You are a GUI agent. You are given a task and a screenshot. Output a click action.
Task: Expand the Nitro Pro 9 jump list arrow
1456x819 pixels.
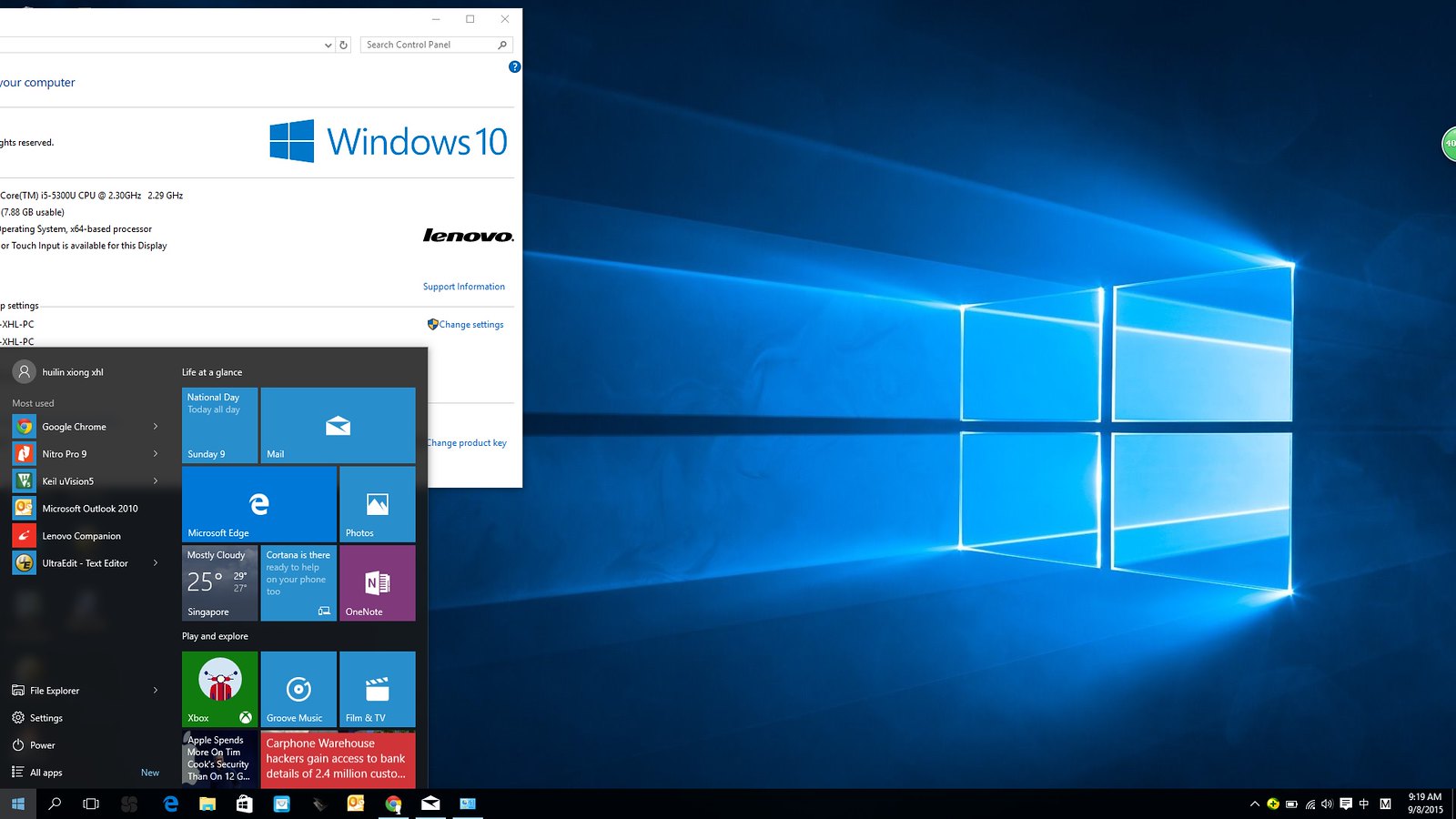click(156, 454)
